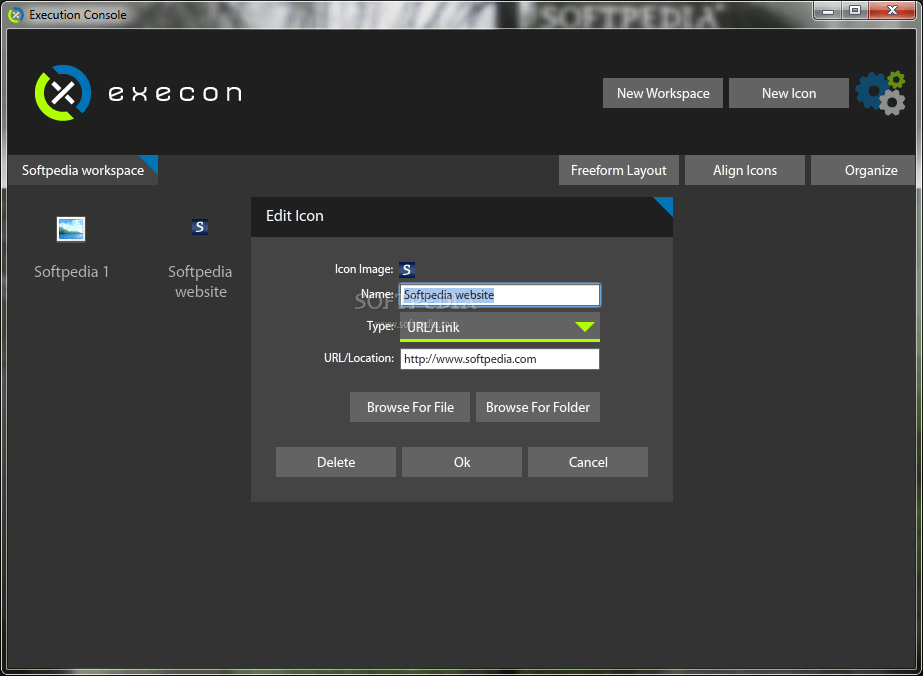Minimize the Execution Console window
The image size is (923, 676).
tap(828, 10)
